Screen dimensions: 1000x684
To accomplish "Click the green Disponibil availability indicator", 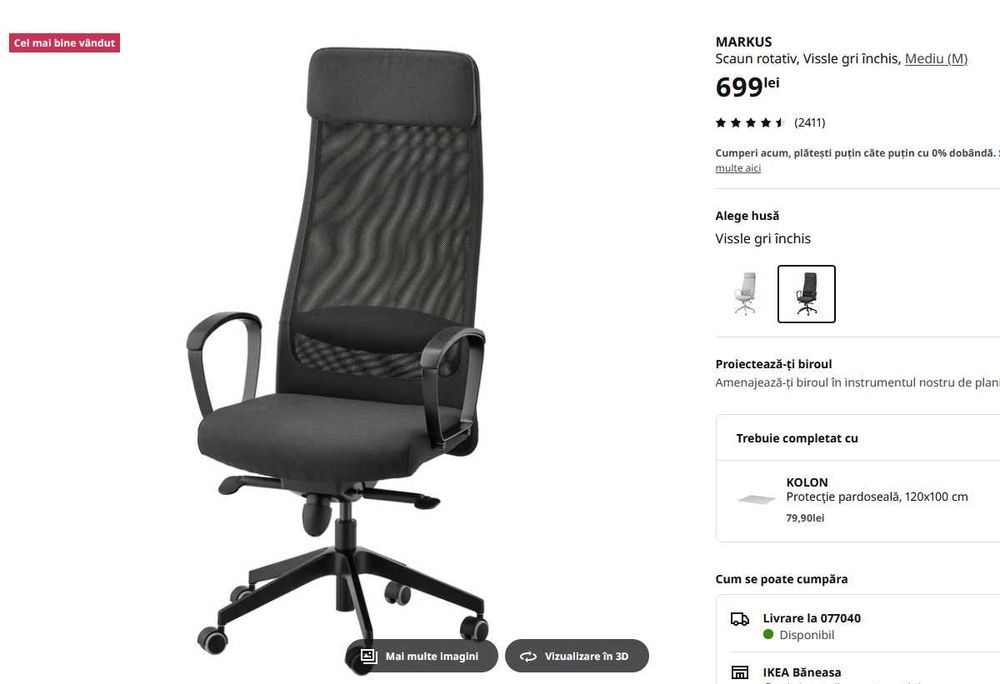I will 768,634.
